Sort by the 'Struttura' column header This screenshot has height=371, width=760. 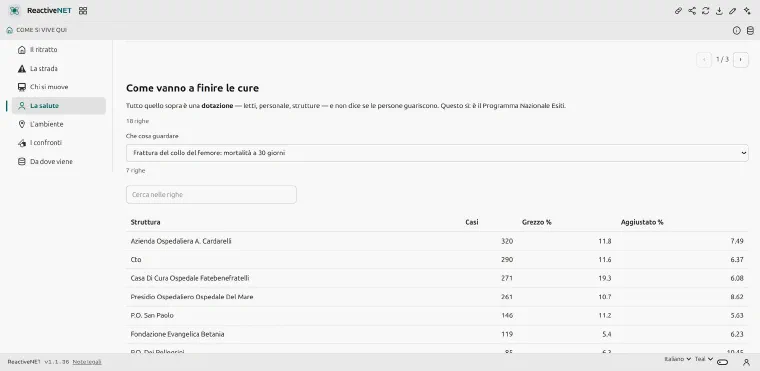(x=145, y=222)
